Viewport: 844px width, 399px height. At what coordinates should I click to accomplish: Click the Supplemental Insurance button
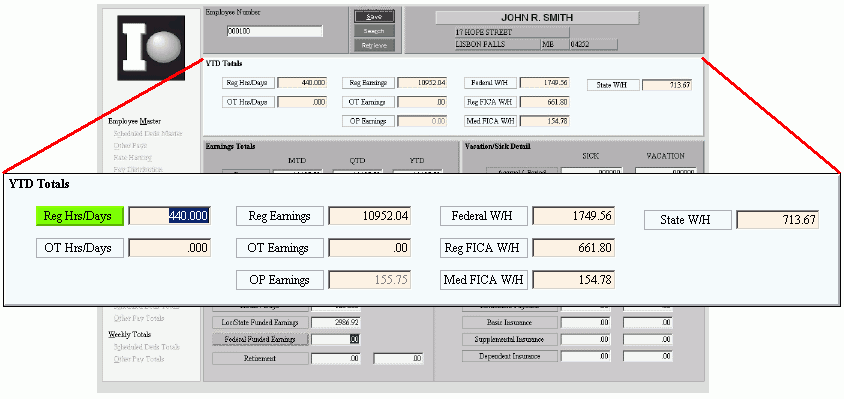510,339
